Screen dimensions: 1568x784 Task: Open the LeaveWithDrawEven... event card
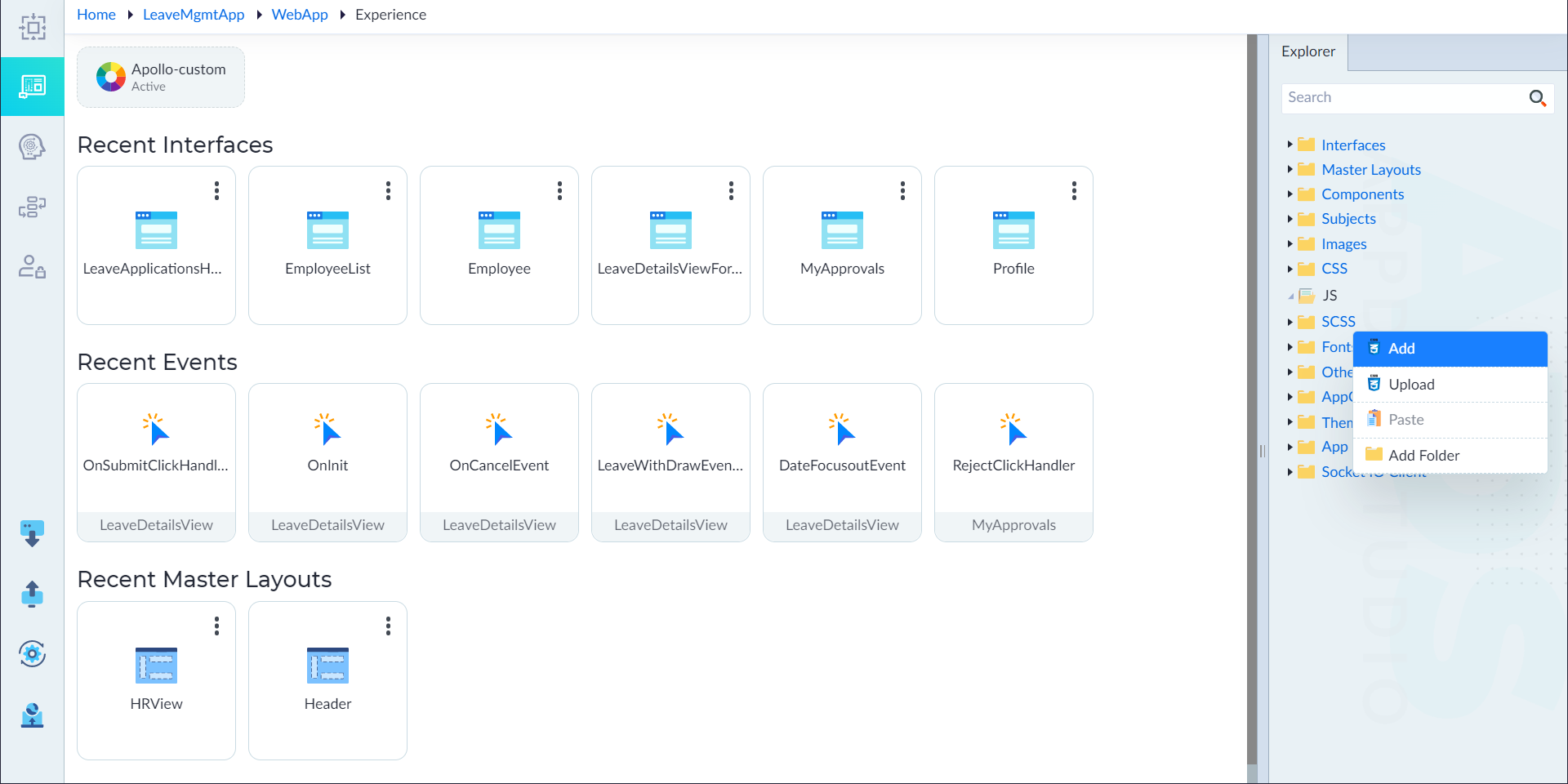click(x=670, y=462)
